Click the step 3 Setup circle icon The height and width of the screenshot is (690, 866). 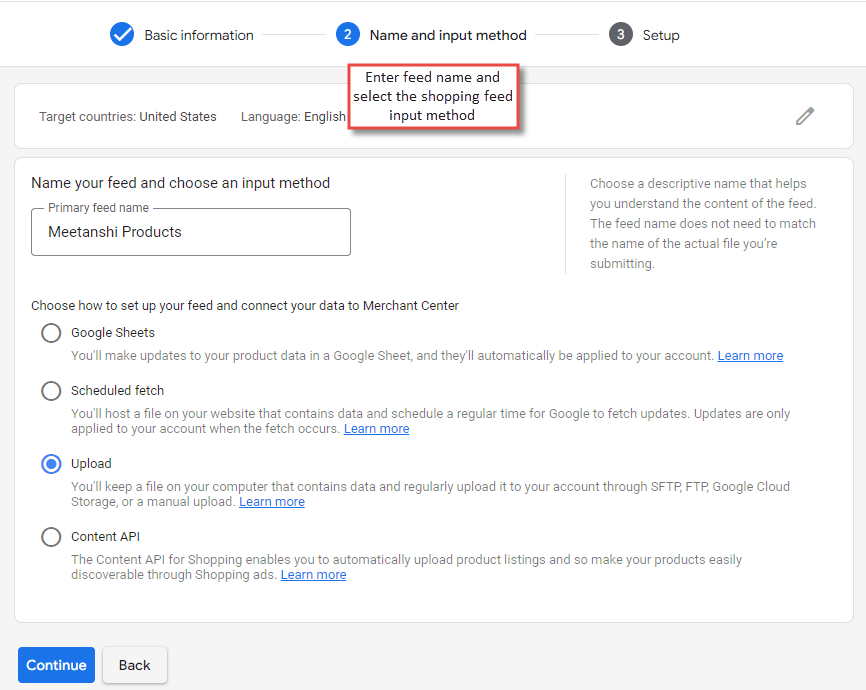point(621,34)
